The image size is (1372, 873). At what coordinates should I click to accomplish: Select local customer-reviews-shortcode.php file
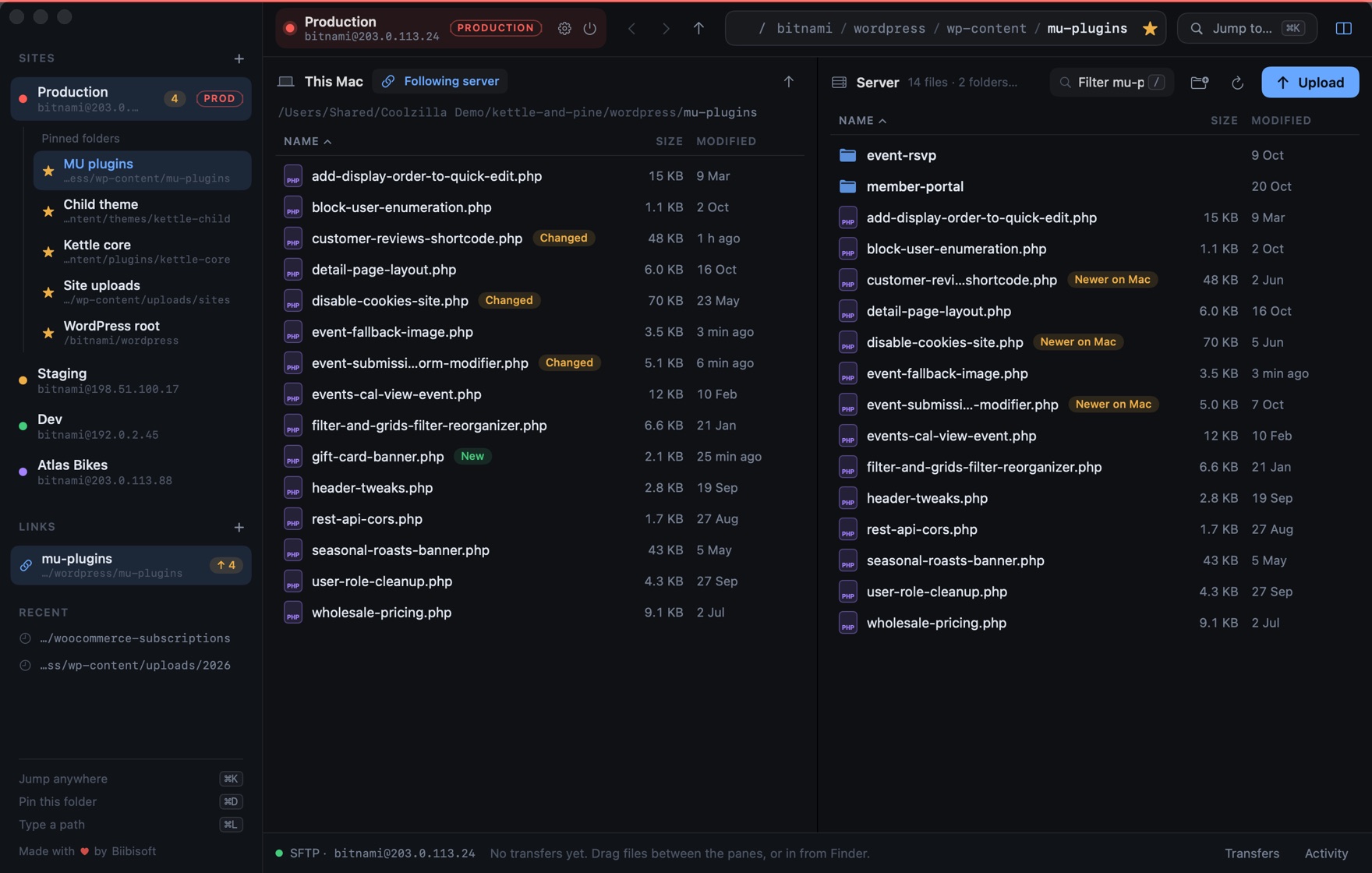tap(540, 239)
